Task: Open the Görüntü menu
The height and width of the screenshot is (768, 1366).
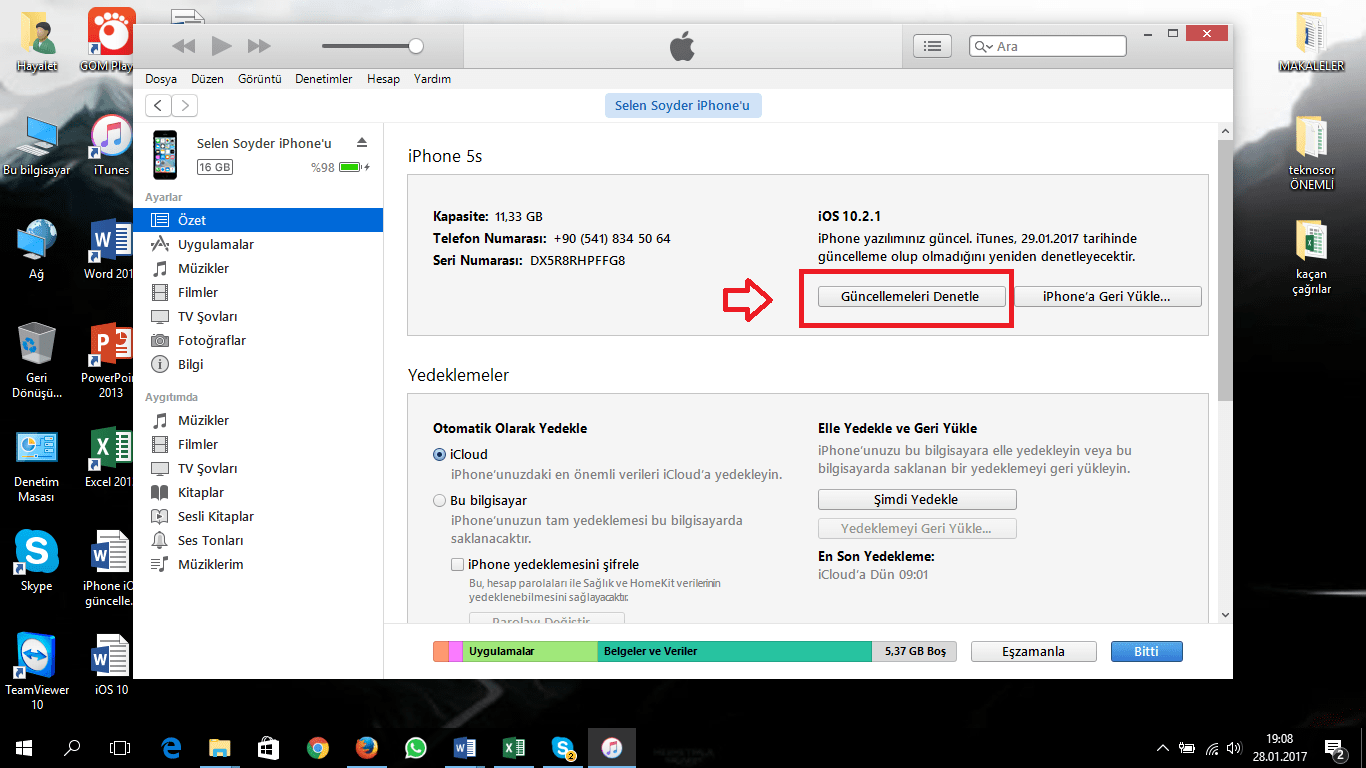Action: [260, 79]
